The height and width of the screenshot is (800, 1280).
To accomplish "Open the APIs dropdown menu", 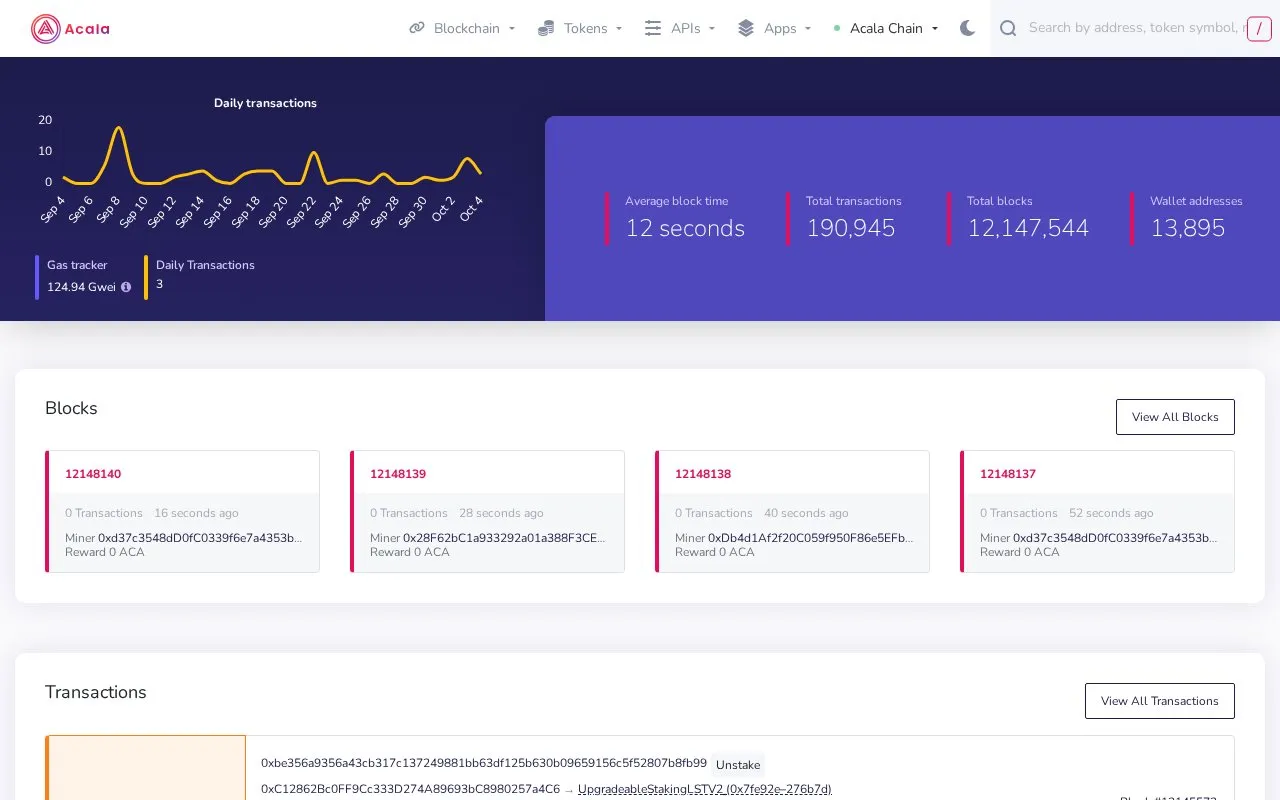I will point(680,28).
